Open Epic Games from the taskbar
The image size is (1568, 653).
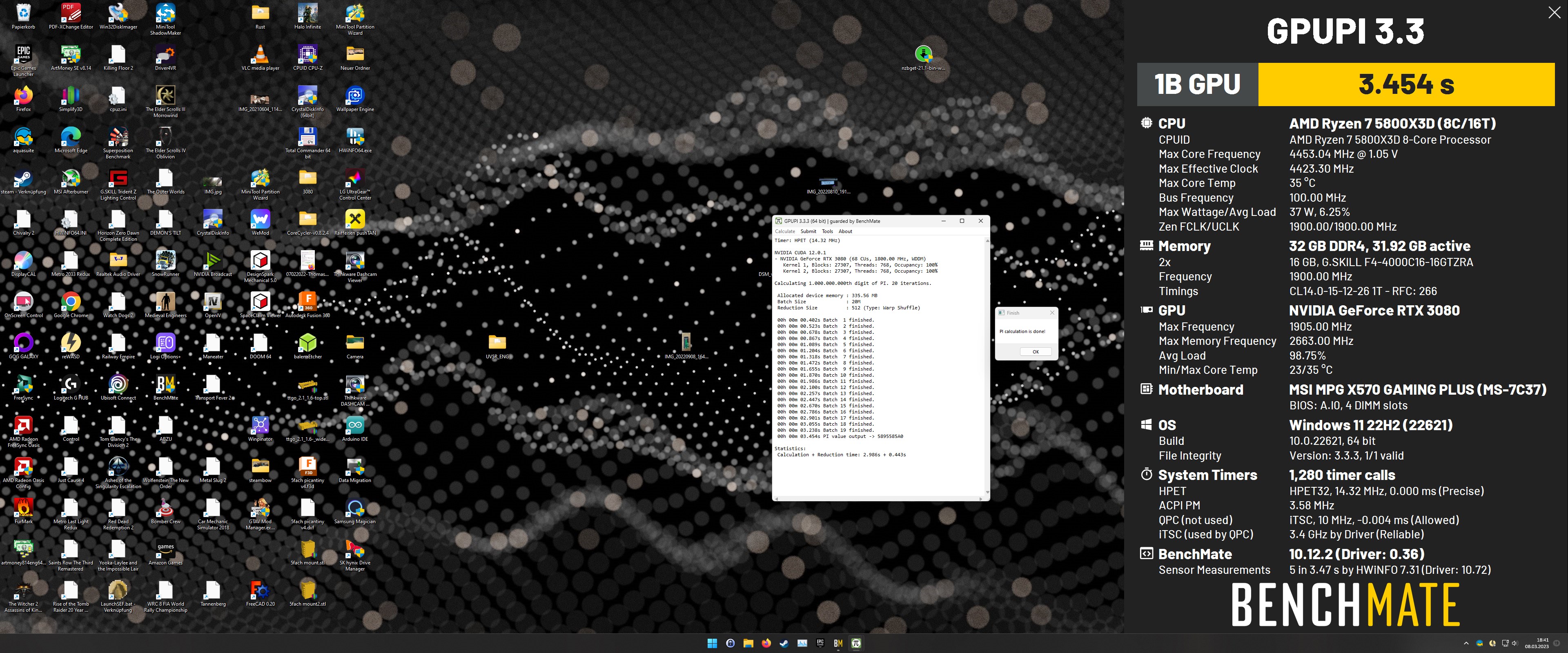point(820,643)
